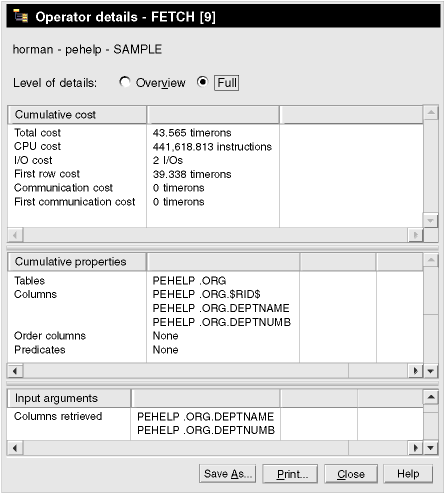This screenshot has height=495, width=445.
Task: Select the Full level of details radio
Action: [x=202, y=82]
